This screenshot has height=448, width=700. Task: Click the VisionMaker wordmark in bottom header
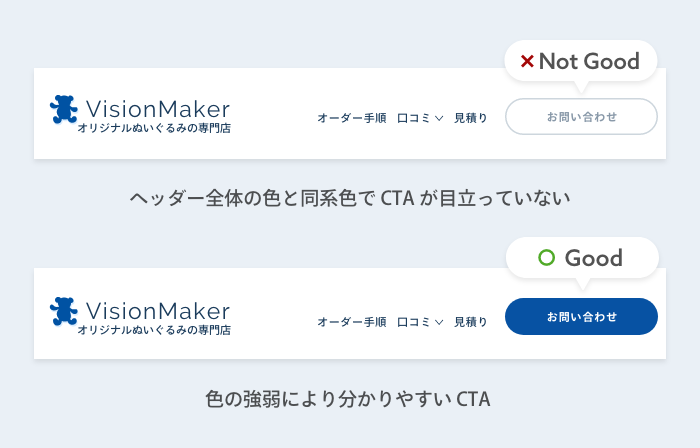pos(158,311)
